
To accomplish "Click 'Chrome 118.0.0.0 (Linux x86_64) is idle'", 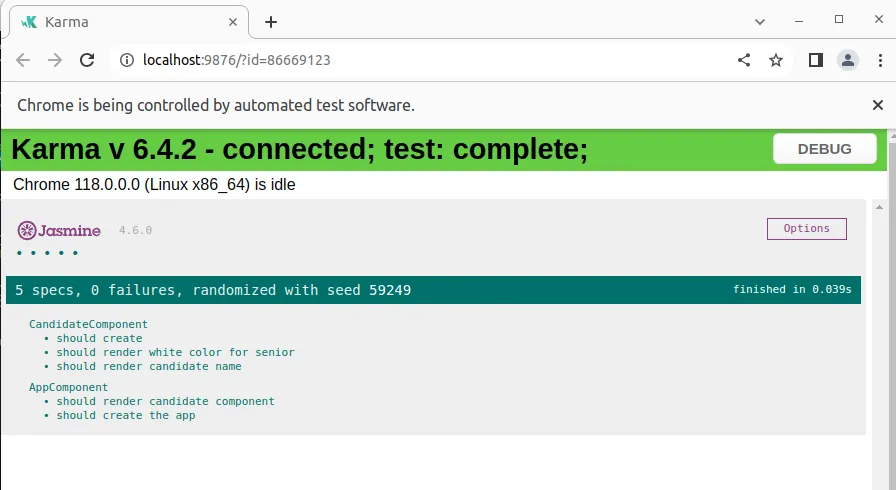I will coord(154,184).
